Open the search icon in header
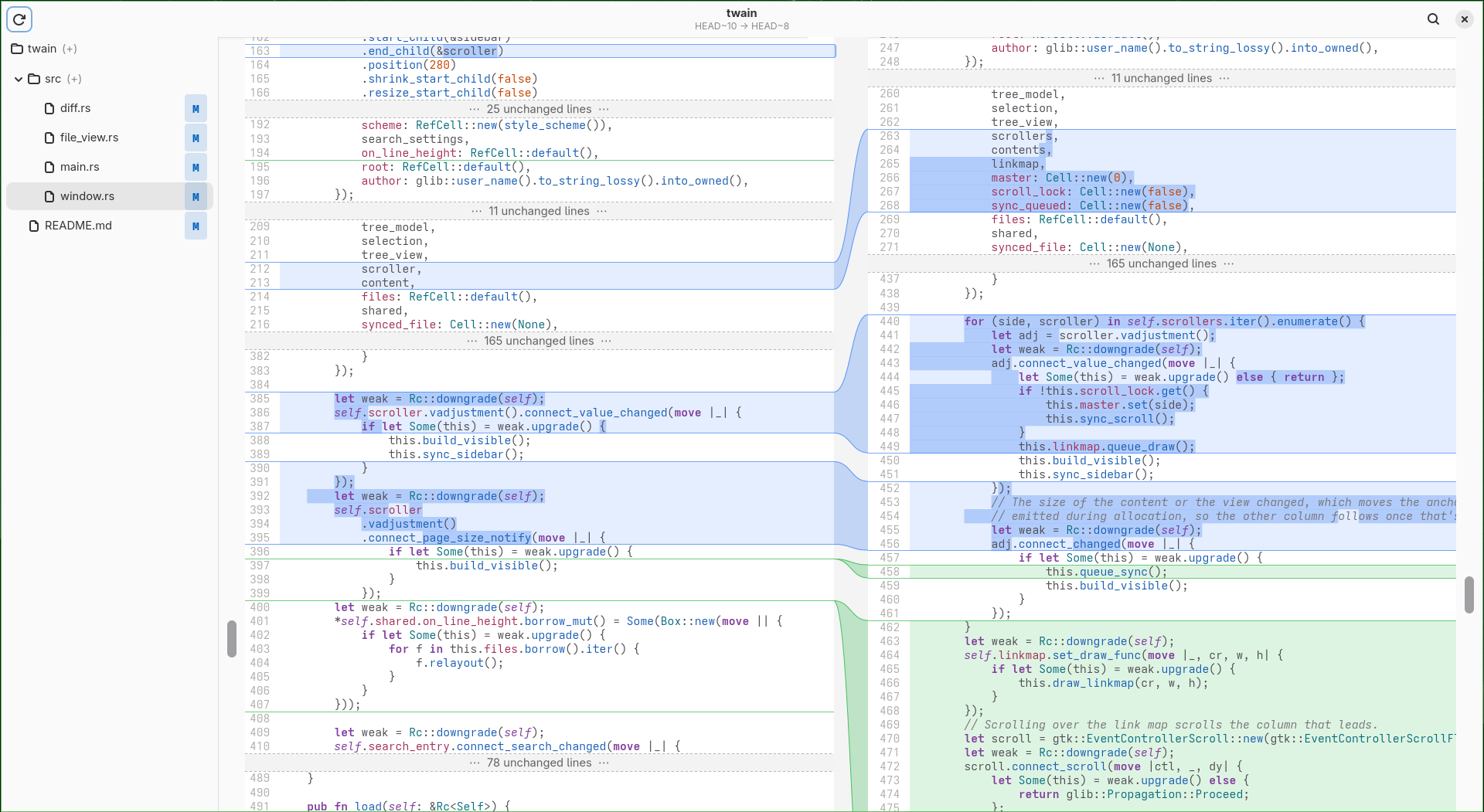 [1434, 19]
